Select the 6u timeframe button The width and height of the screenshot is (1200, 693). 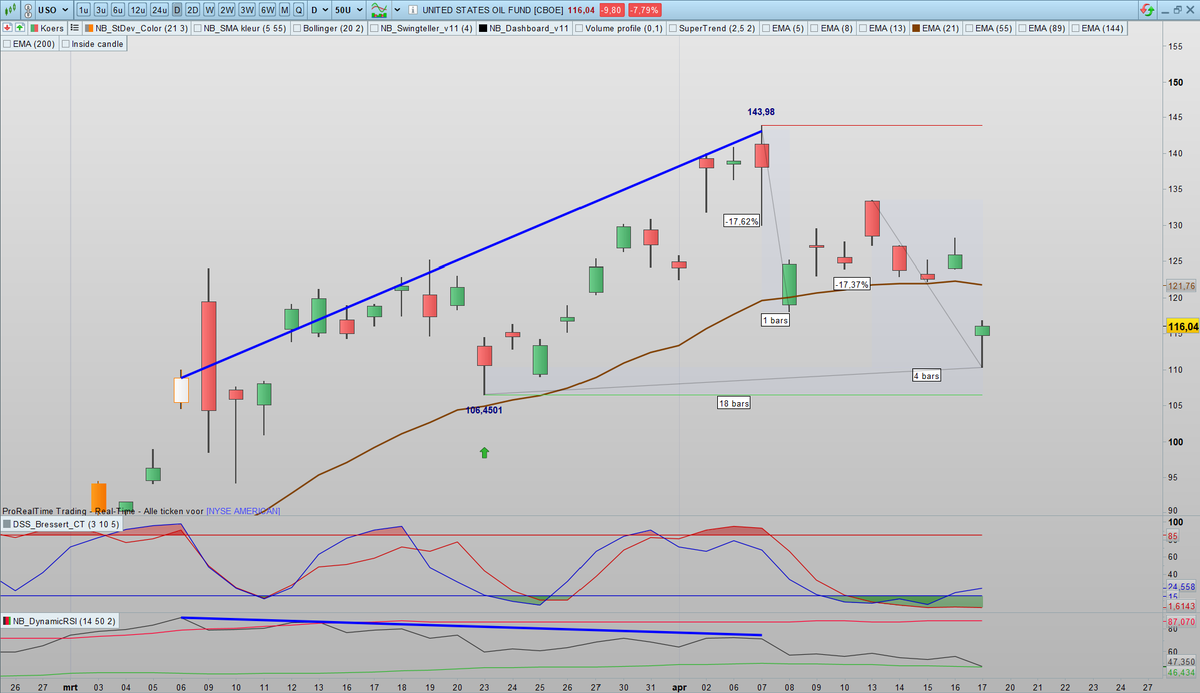(x=118, y=10)
